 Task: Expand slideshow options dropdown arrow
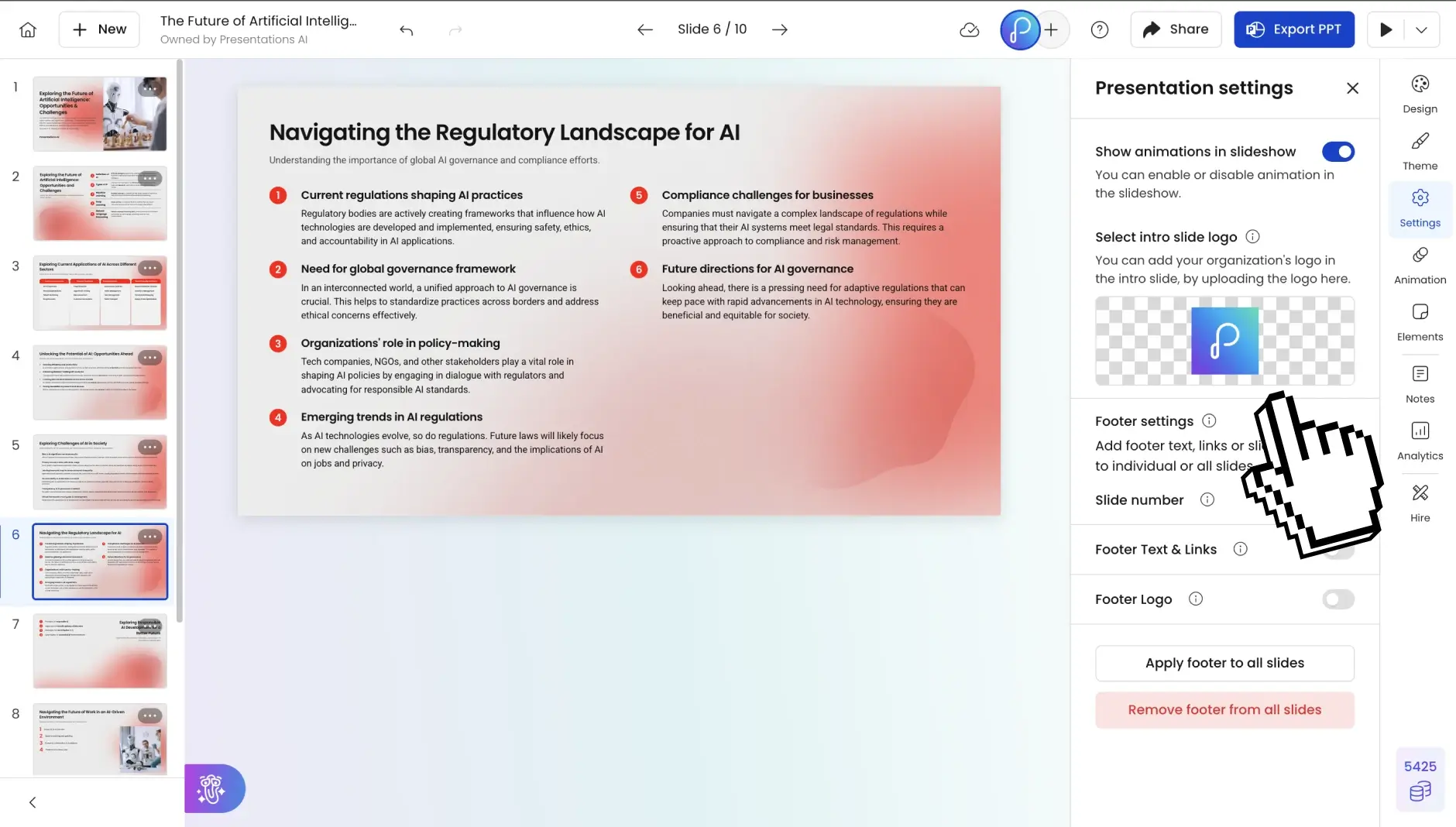(x=1421, y=29)
